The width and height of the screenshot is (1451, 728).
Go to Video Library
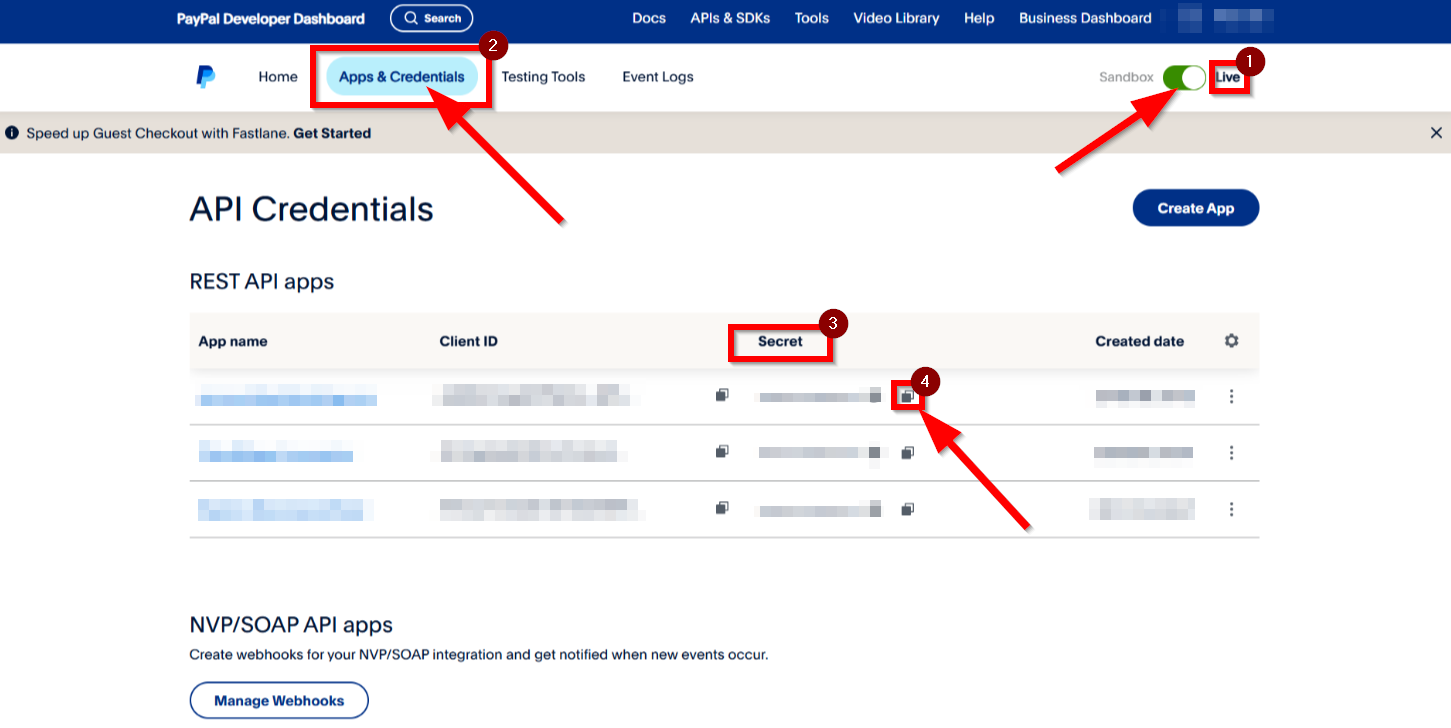(x=896, y=18)
